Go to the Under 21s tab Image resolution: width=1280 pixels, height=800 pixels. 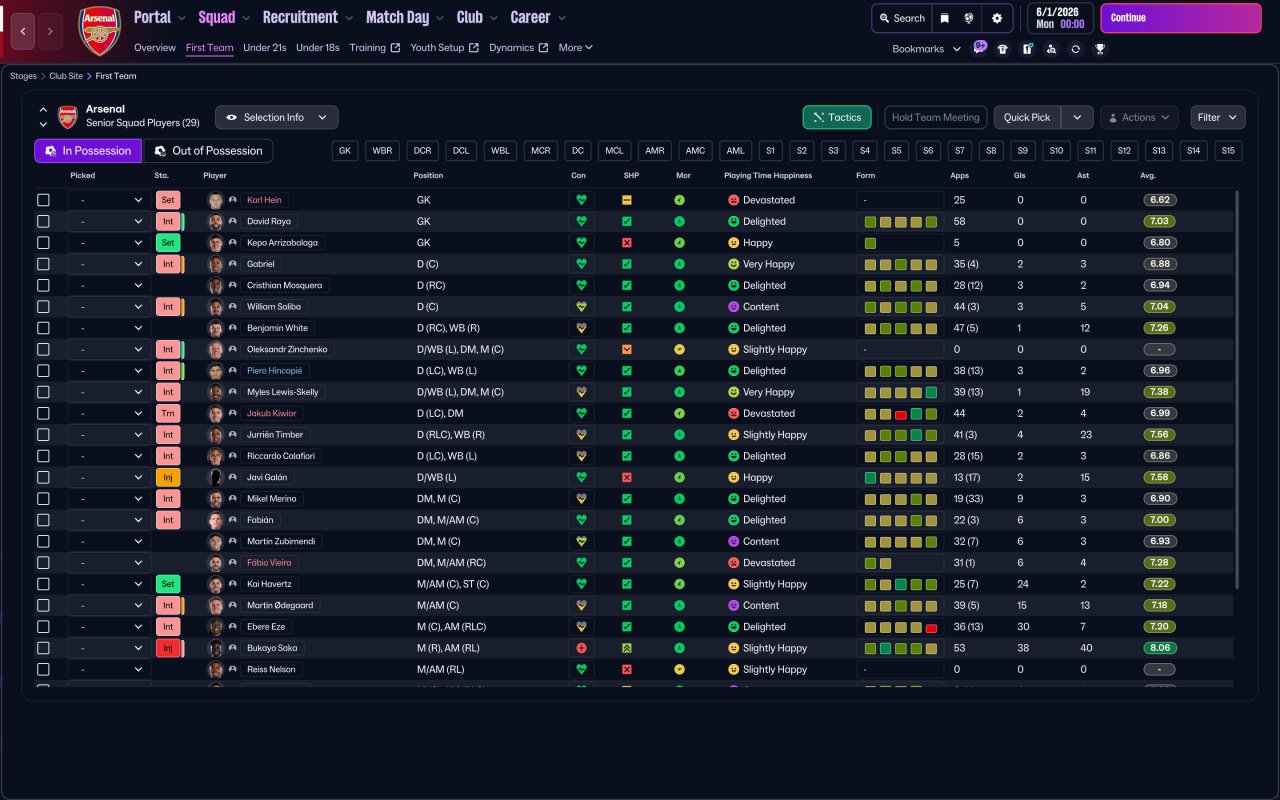tap(265, 48)
